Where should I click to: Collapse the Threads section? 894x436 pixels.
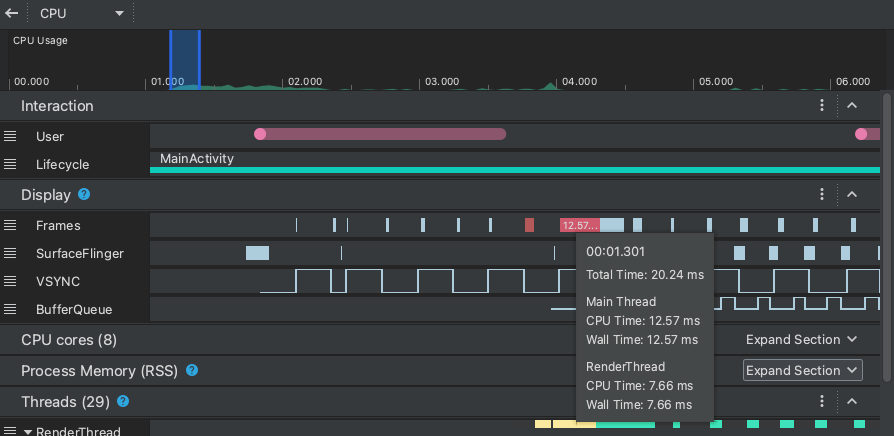pyautogui.click(x=852, y=402)
